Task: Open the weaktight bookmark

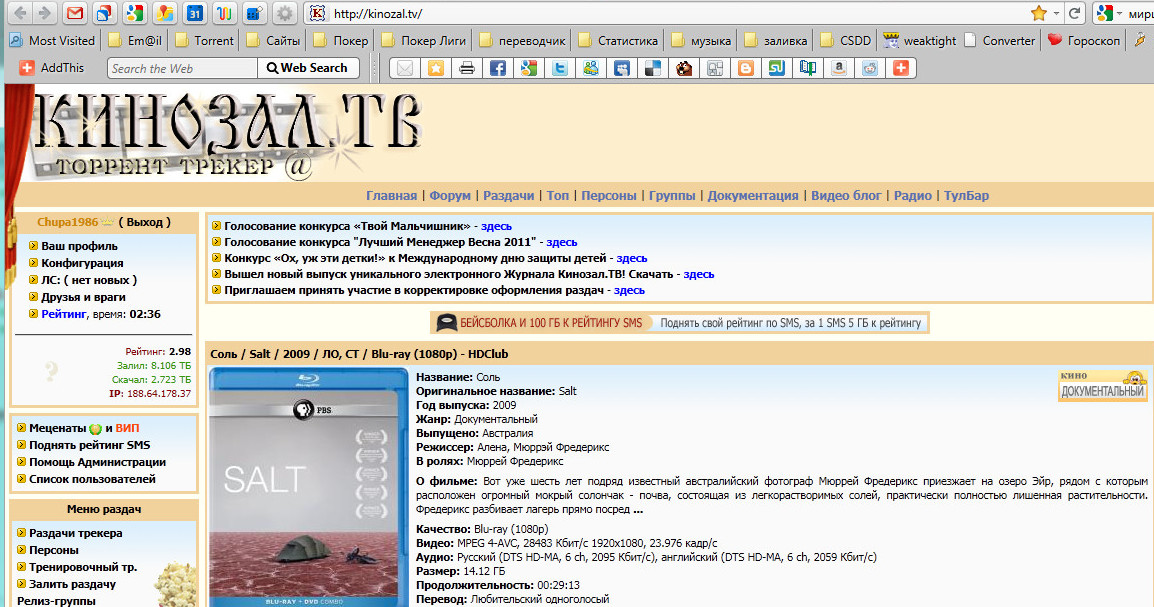Action: click(919, 40)
